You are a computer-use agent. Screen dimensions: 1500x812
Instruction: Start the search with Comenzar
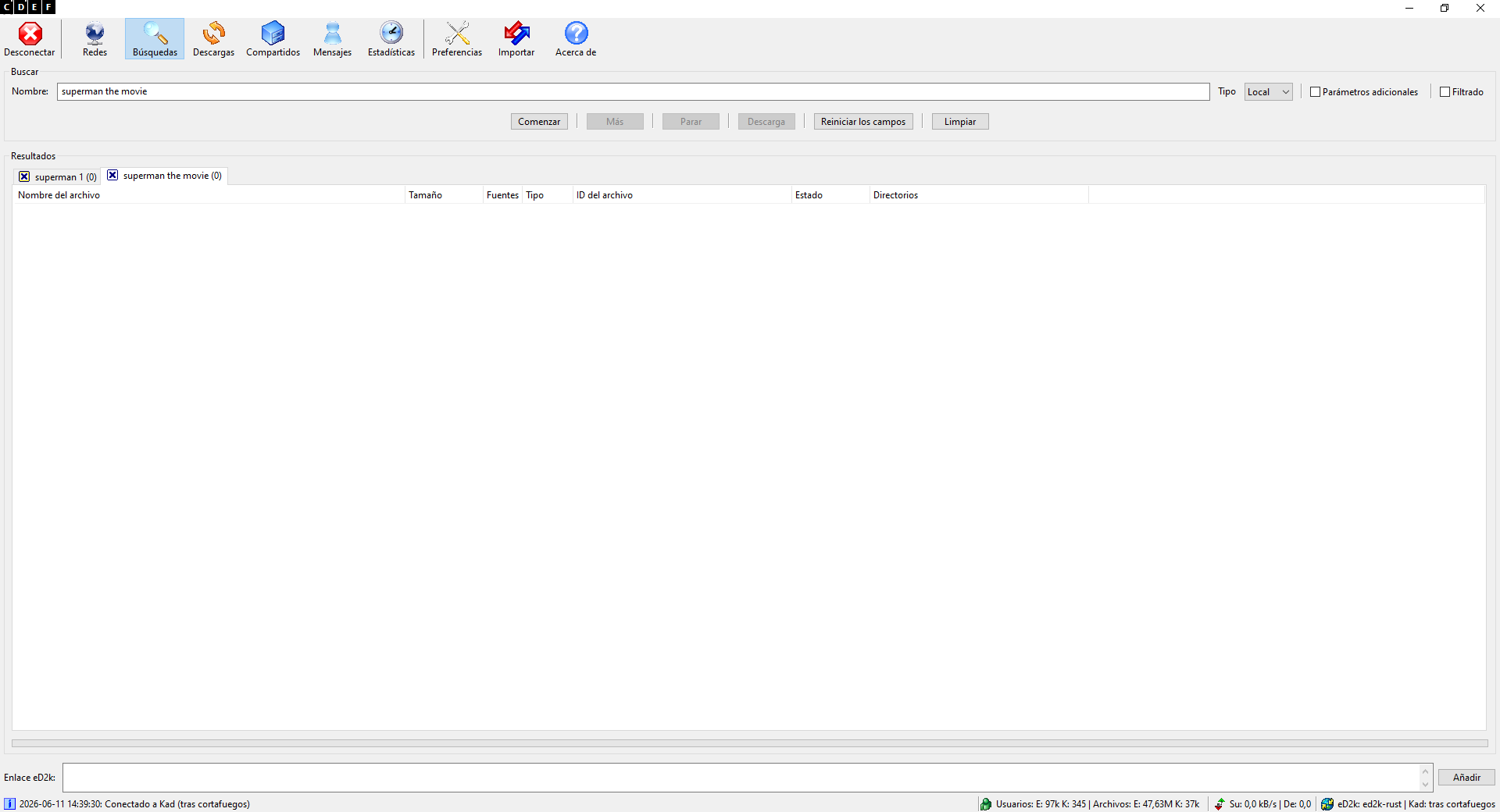(x=539, y=122)
